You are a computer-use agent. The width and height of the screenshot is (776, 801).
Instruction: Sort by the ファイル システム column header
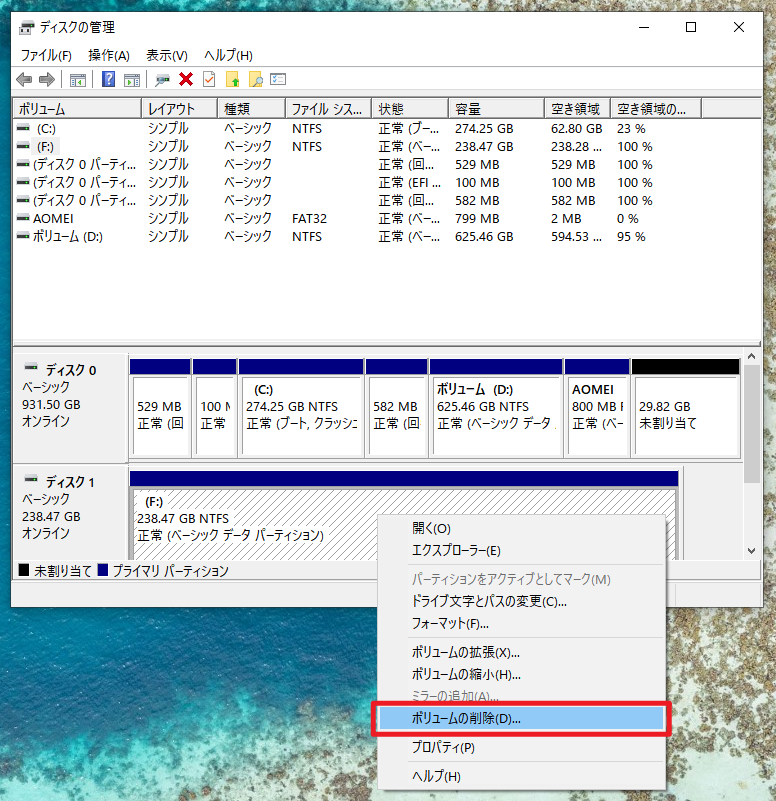[x=327, y=108]
